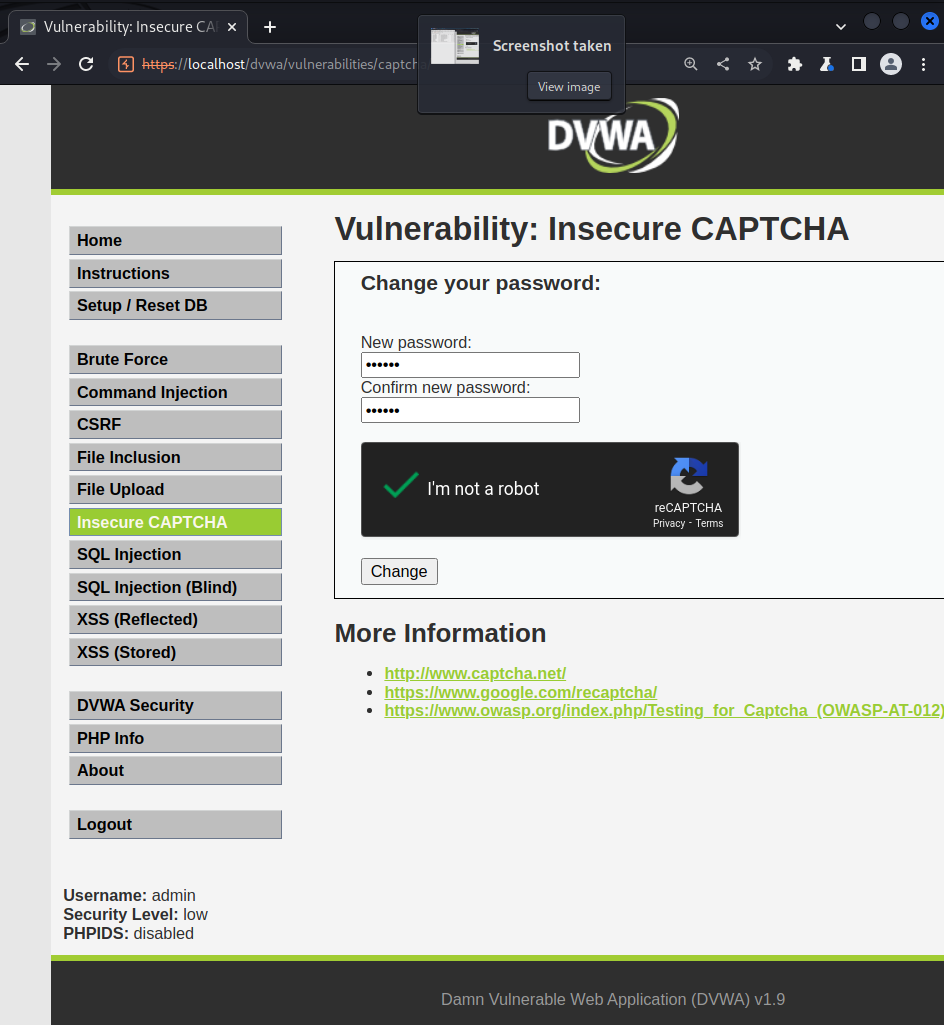Open the Home menu item
The image size is (944, 1025).
click(x=175, y=241)
